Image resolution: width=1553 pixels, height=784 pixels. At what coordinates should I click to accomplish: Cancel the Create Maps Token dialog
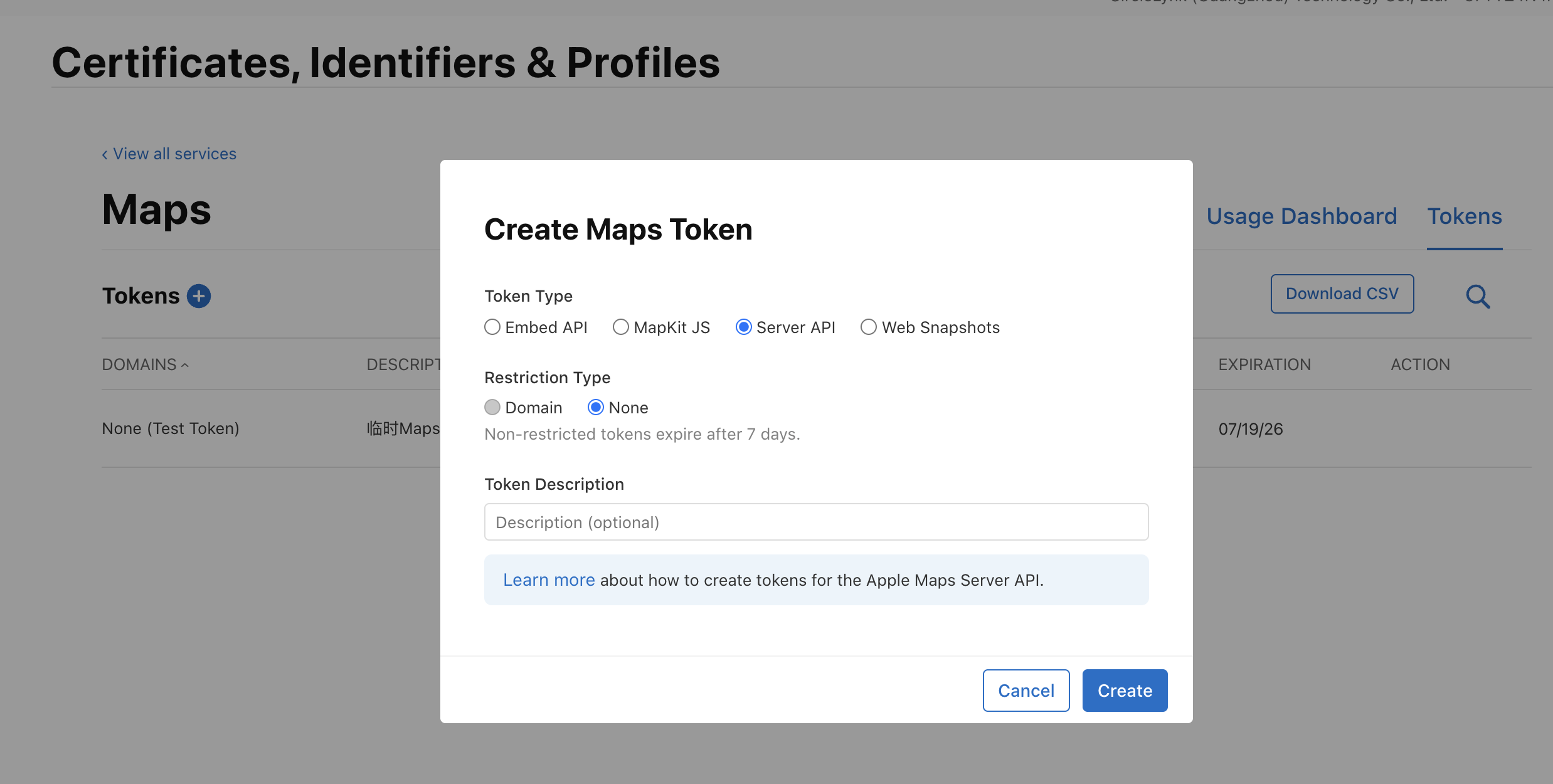click(1026, 691)
